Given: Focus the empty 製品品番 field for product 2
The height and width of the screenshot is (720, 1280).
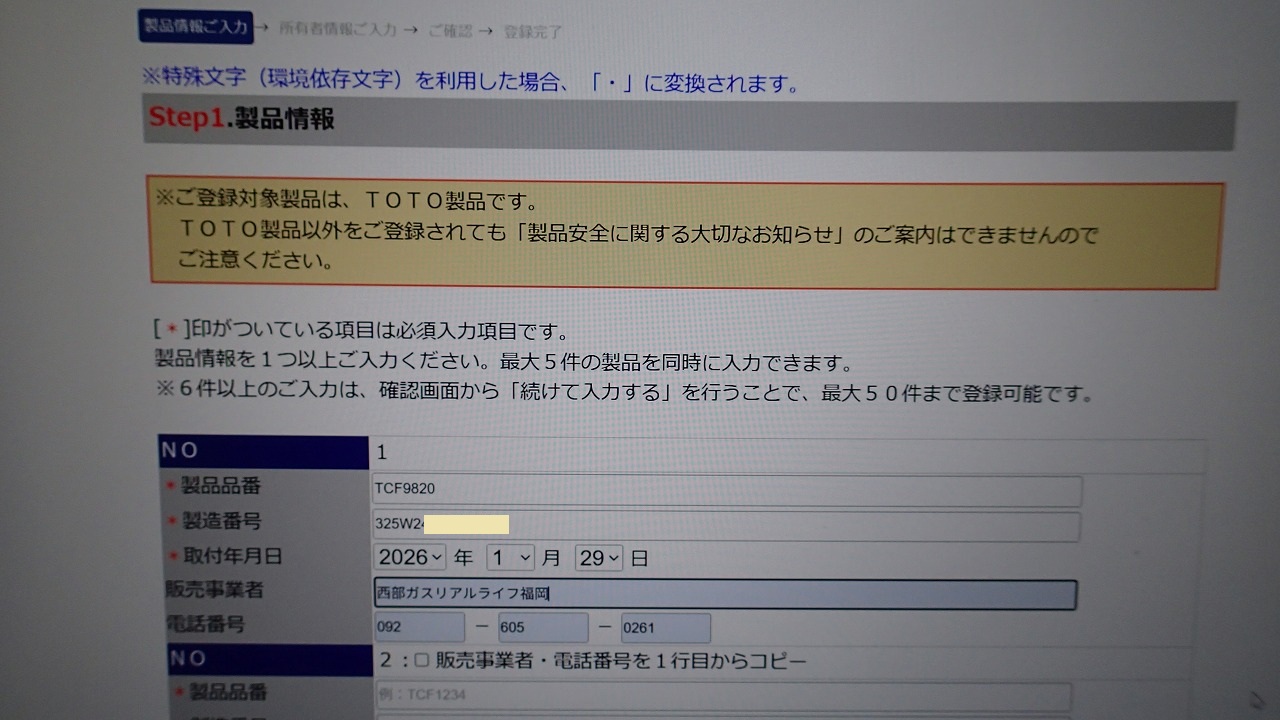Looking at the screenshot, I should (x=721, y=696).
